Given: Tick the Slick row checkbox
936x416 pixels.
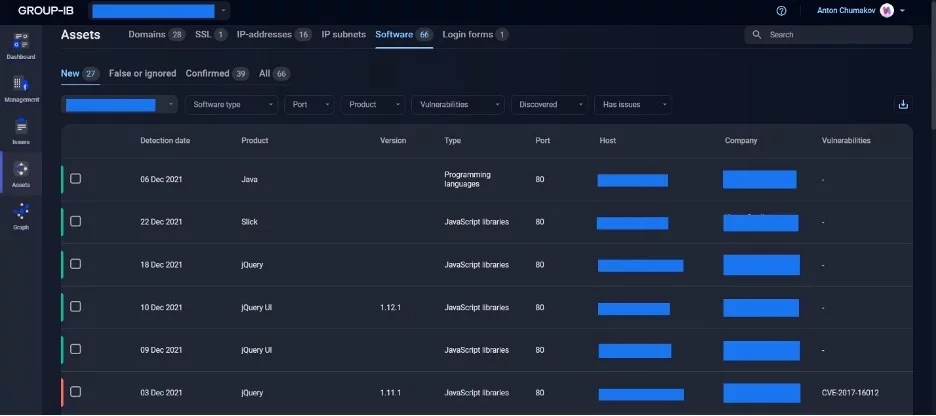Looking at the screenshot, I should click(75, 222).
